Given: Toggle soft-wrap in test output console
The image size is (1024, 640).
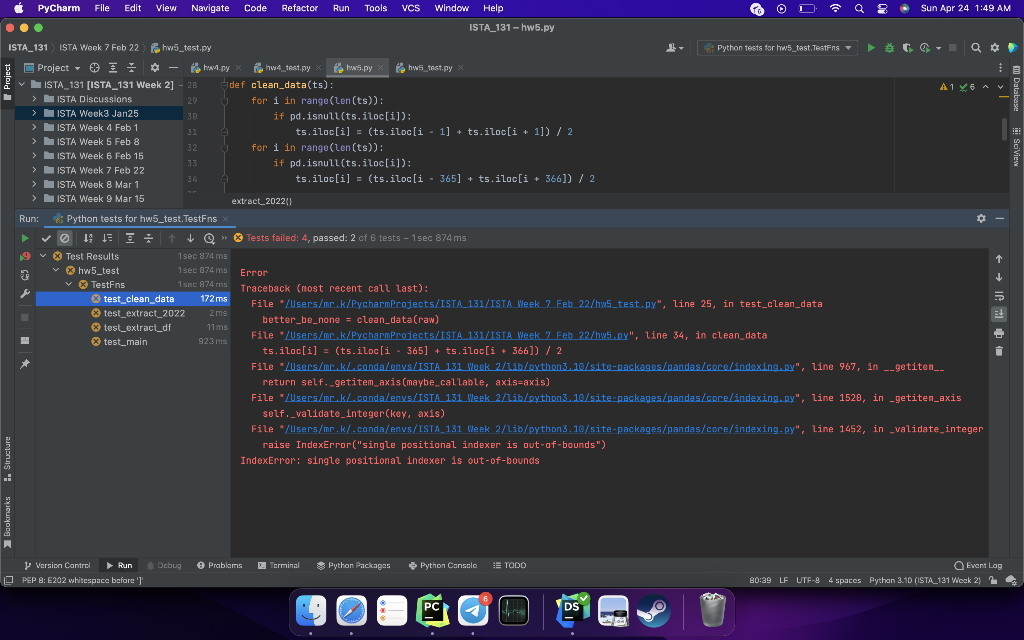Looking at the screenshot, I should pos(998,295).
